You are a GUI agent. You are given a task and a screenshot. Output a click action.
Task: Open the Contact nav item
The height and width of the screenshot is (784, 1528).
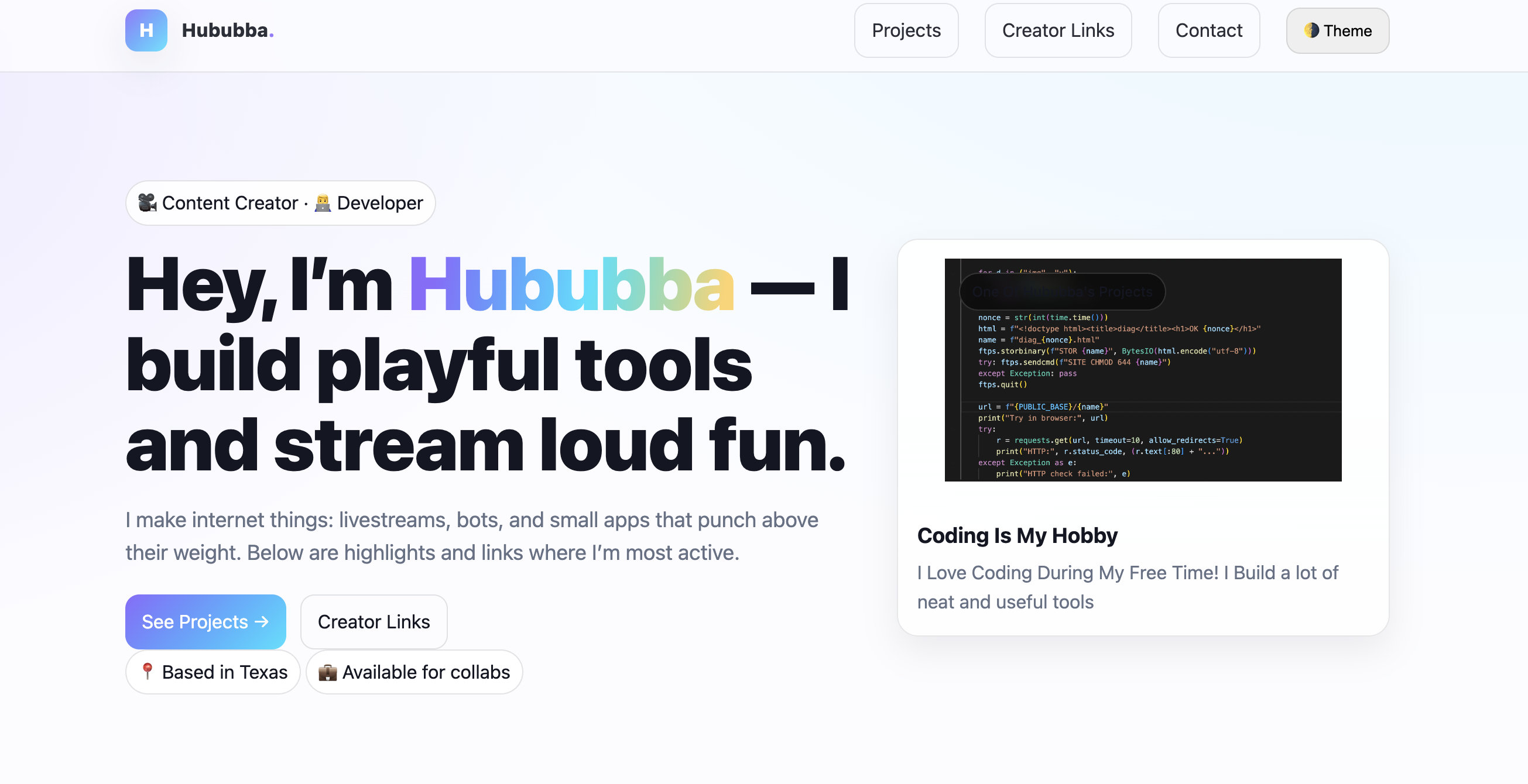pyautogui.click(x=1208, y=30)
